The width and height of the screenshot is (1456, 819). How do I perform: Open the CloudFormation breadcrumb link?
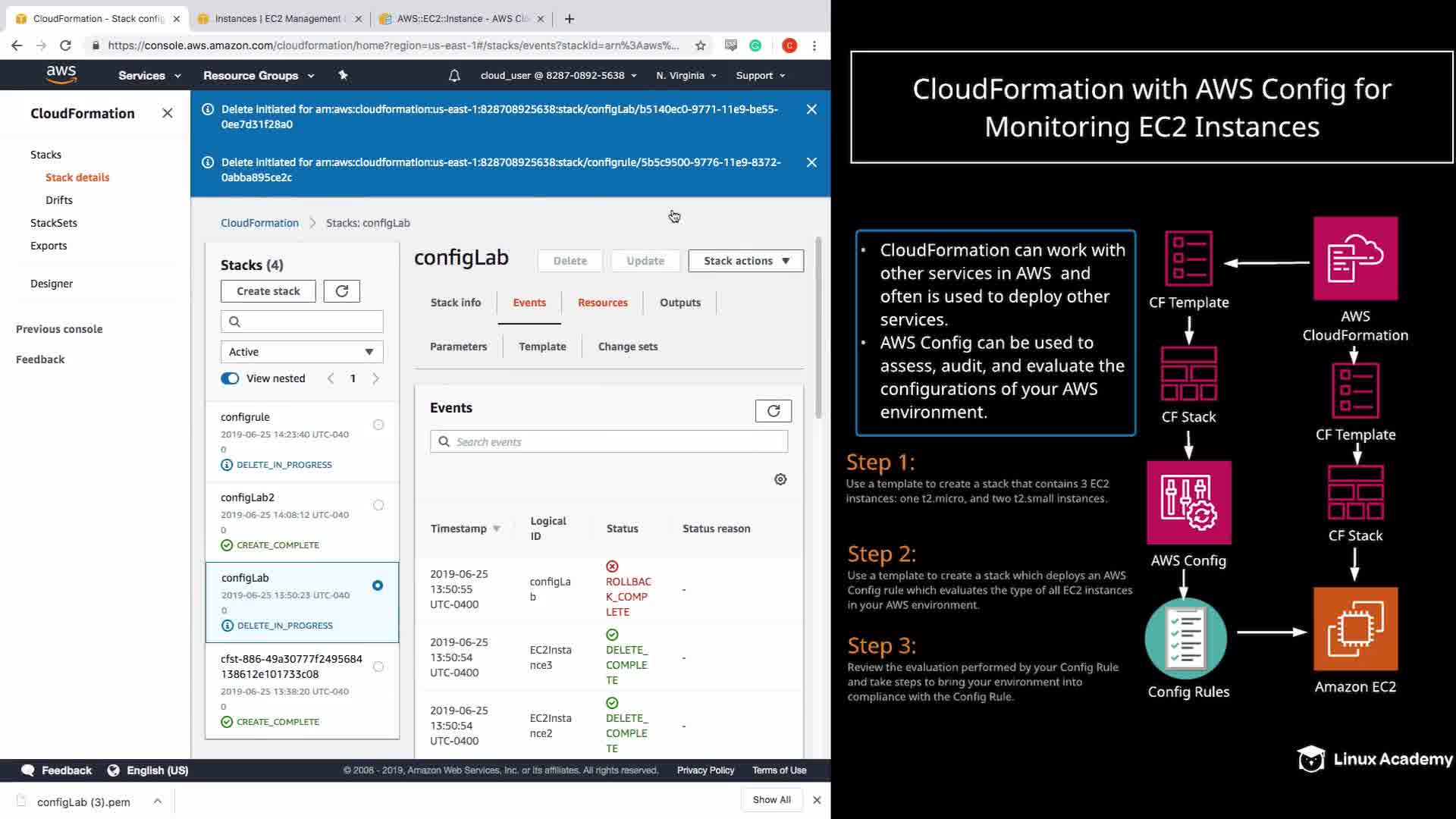259,223
